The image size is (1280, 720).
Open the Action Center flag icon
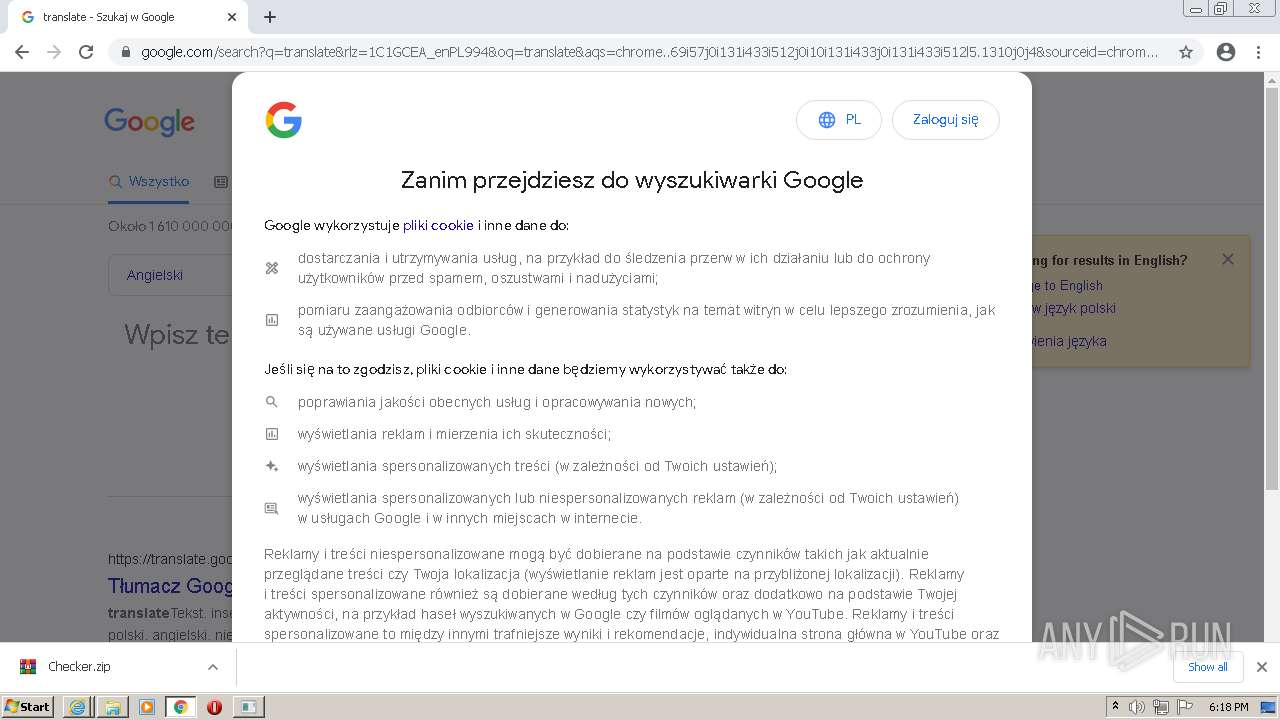click(1185, 707)
